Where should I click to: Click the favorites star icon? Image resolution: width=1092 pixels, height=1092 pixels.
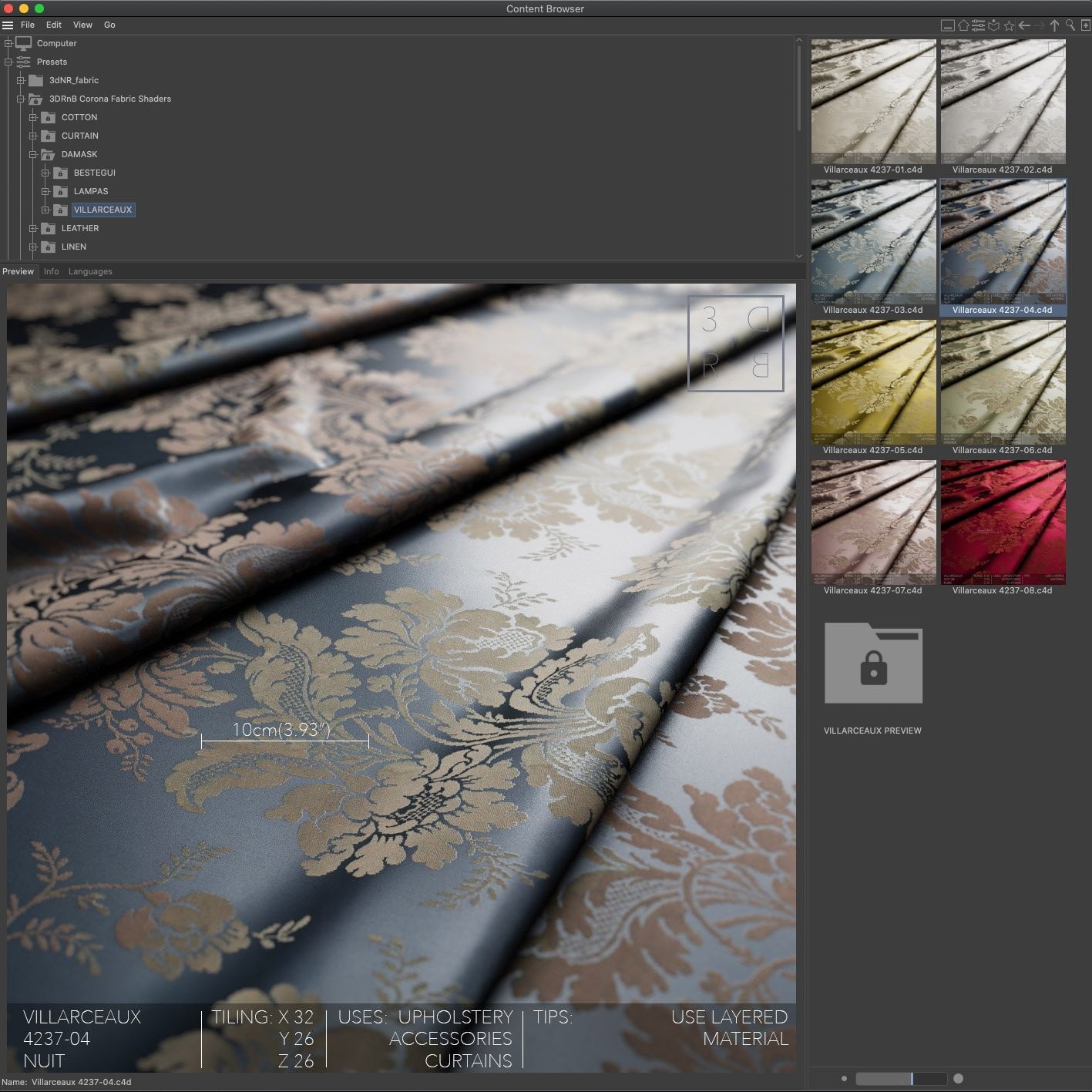pos(1009,25)
